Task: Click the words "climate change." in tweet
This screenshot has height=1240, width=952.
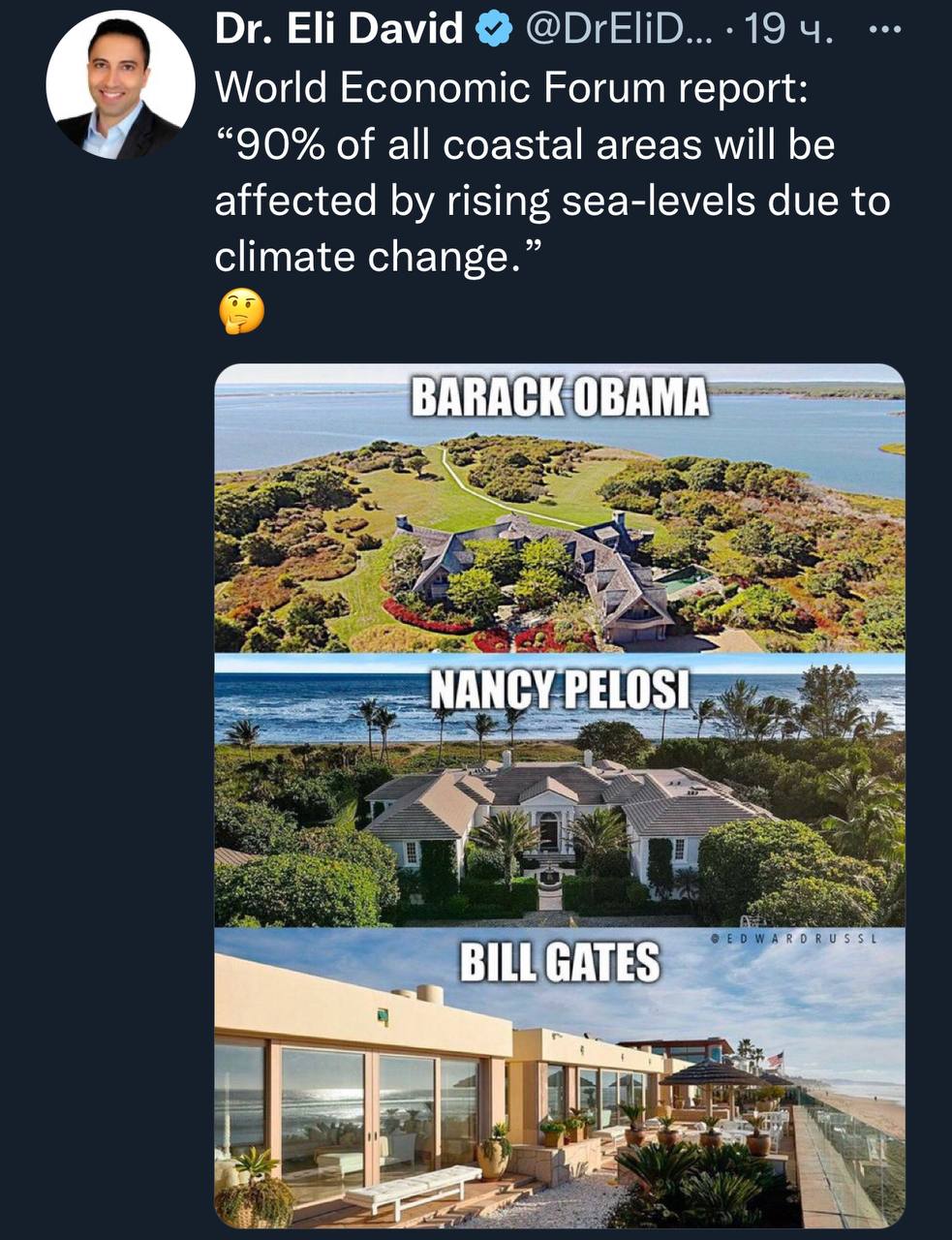Action: coord(373,257)
